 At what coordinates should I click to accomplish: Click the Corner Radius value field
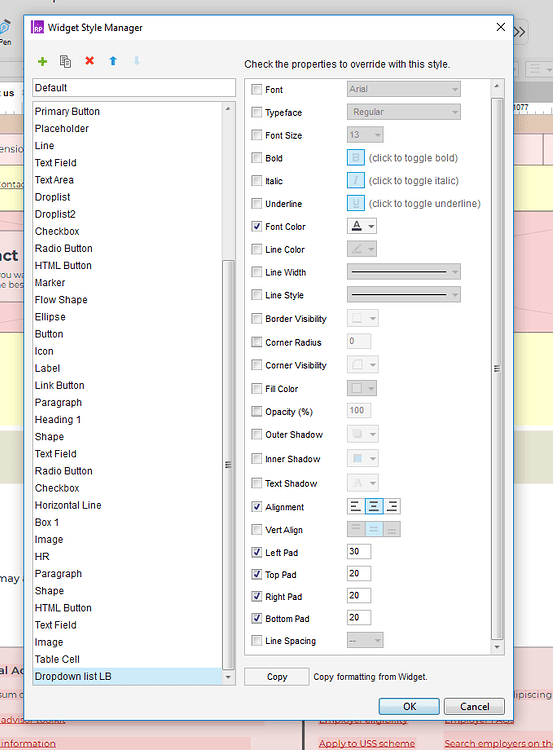point(359,341)
